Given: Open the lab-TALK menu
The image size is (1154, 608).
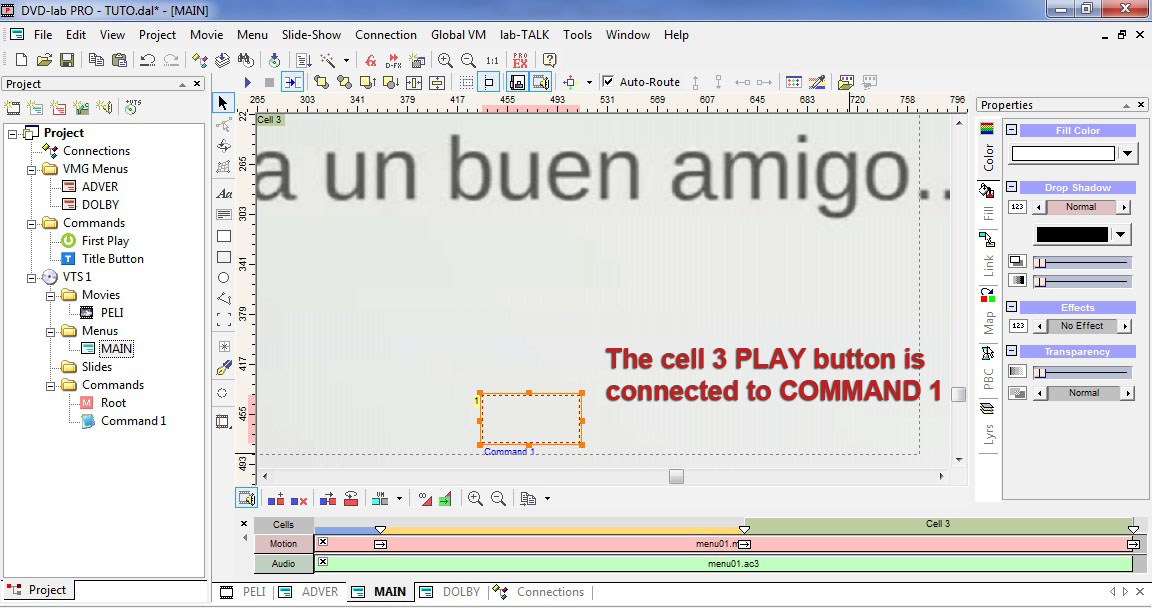Looking at the screenshot, I should (x=525, y=35).
